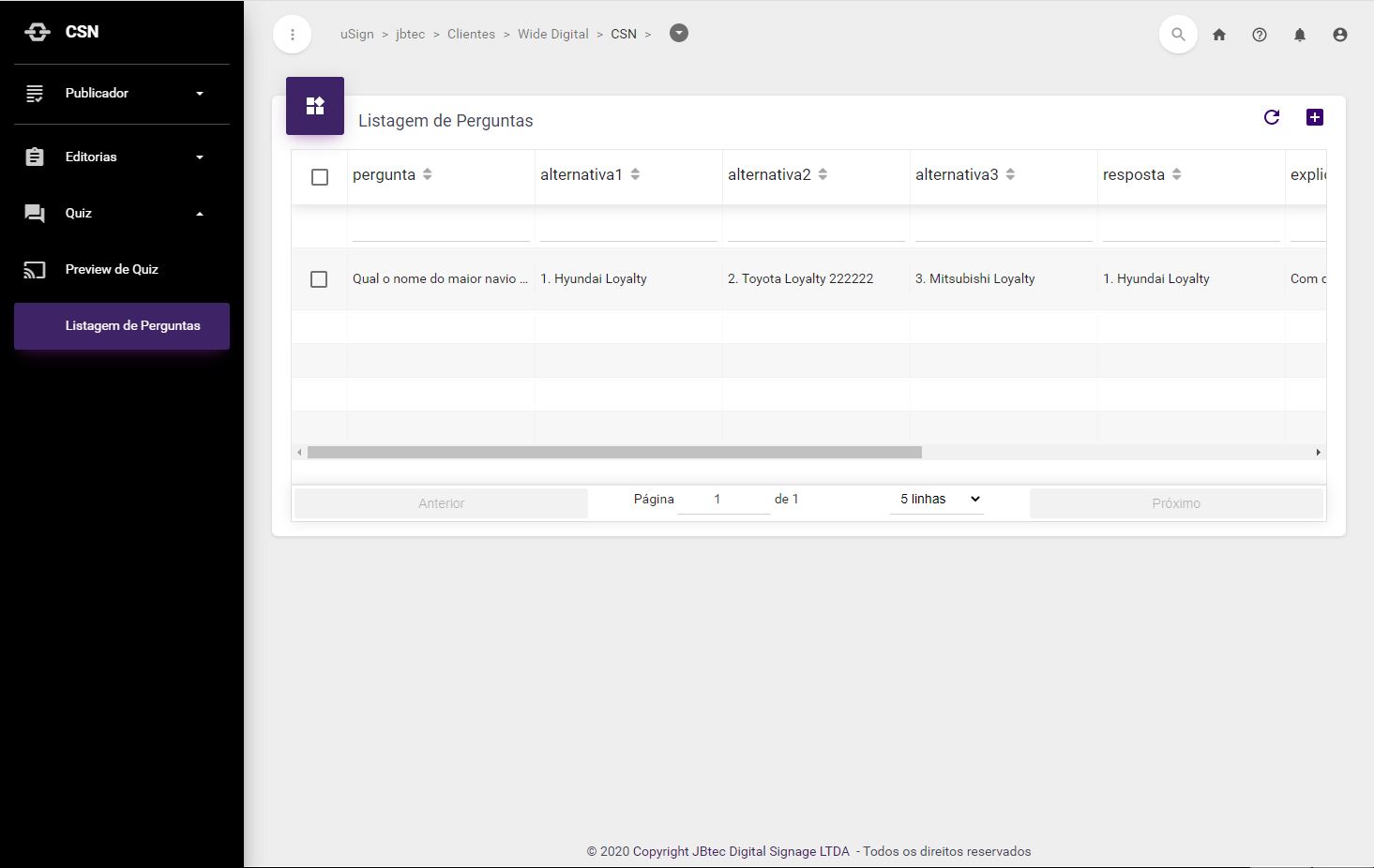Viewport: 1374px width, 868px height.
Task: Add a new question with plus icon
Action: (x=1315, y=117)
